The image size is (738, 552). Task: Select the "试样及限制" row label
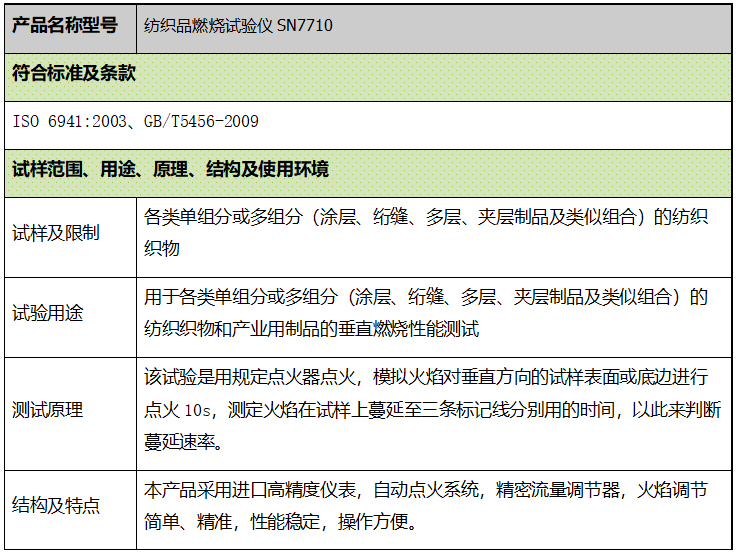pyautogui.click(x=56, y=233)
